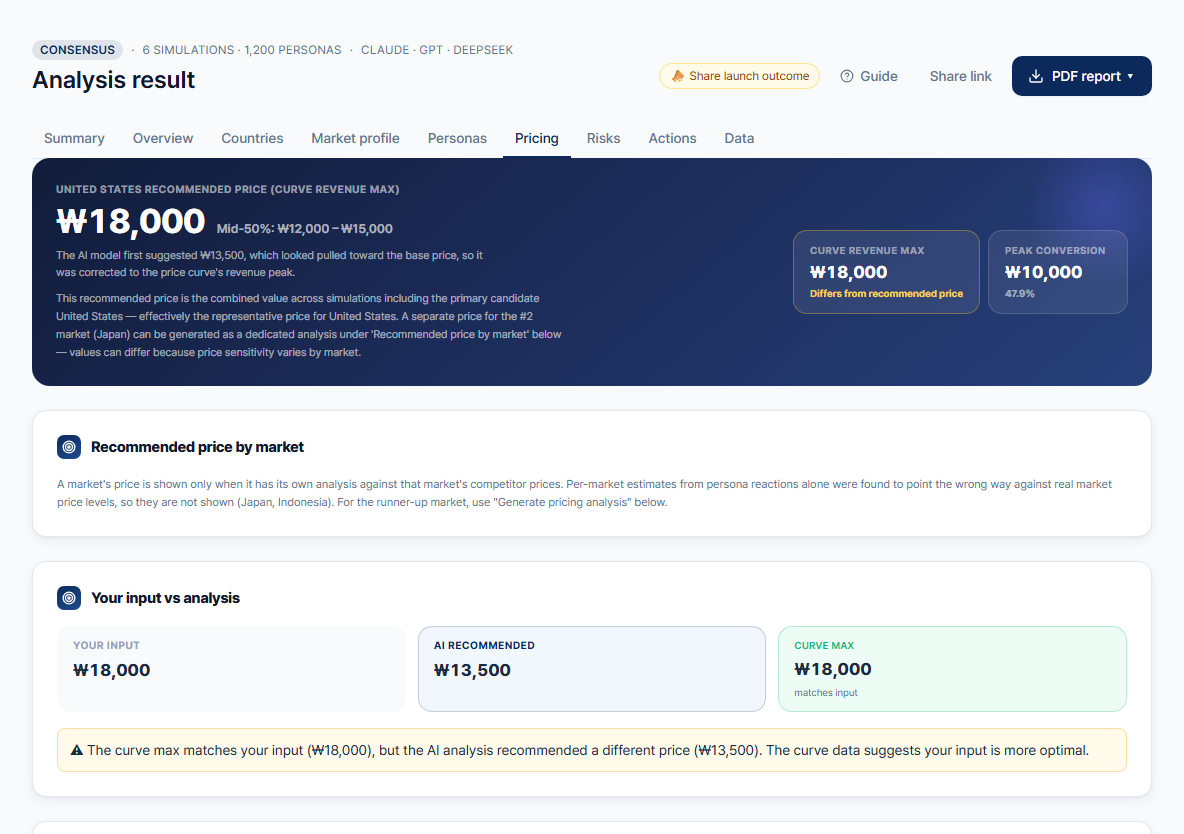This screenshot has width=1184, height=834.
Task: Open the Overview tab
Action: click(x=163, y=138)
